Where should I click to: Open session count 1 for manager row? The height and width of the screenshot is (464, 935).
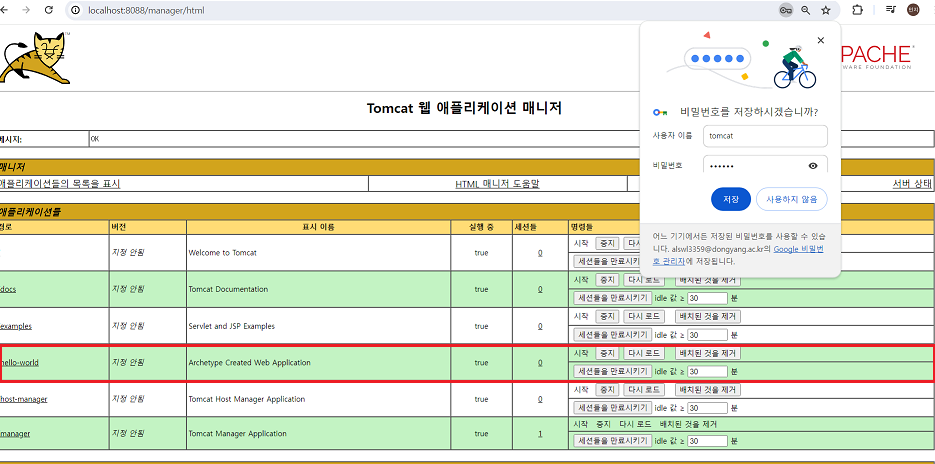(540, 434)
